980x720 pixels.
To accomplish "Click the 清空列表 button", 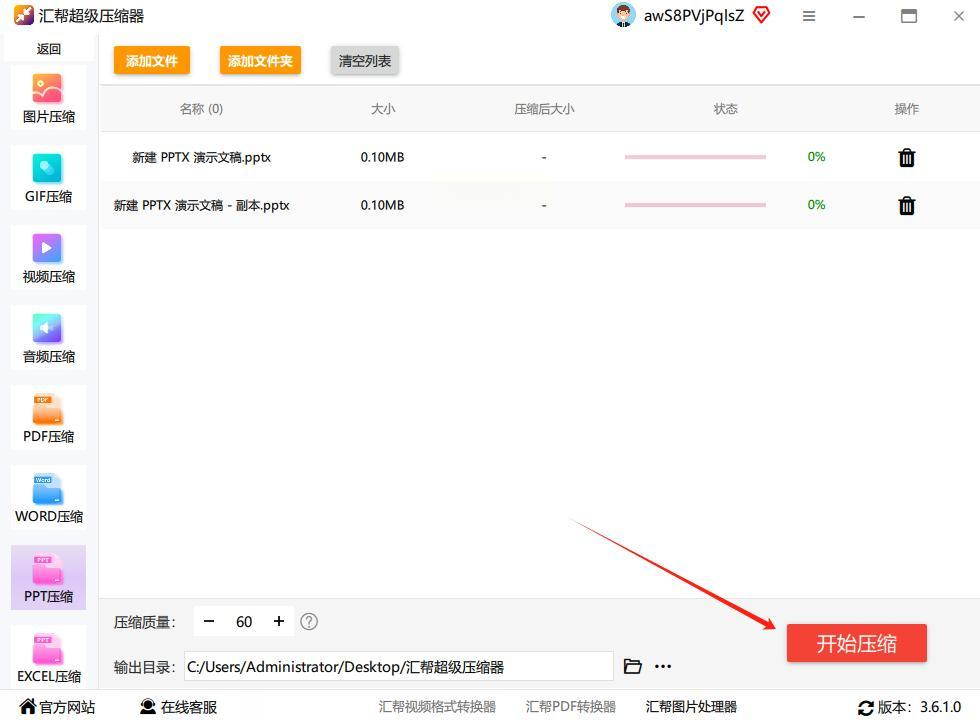I will pyautogui.click(x=364, y=61).
